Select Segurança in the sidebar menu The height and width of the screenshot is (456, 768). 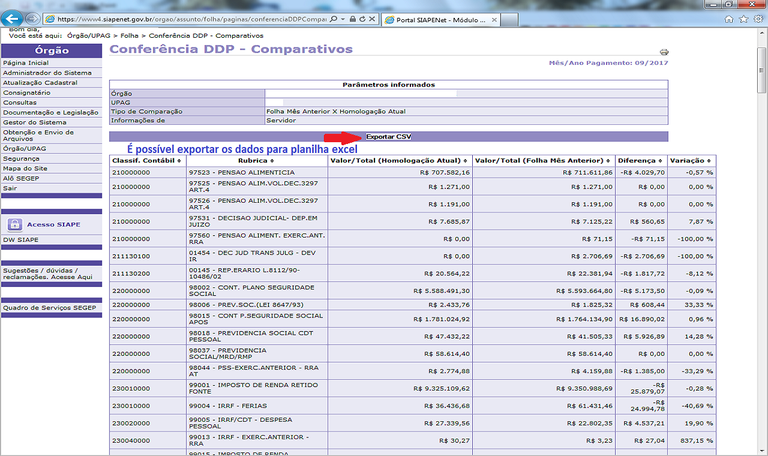click(x=21, y=158)
